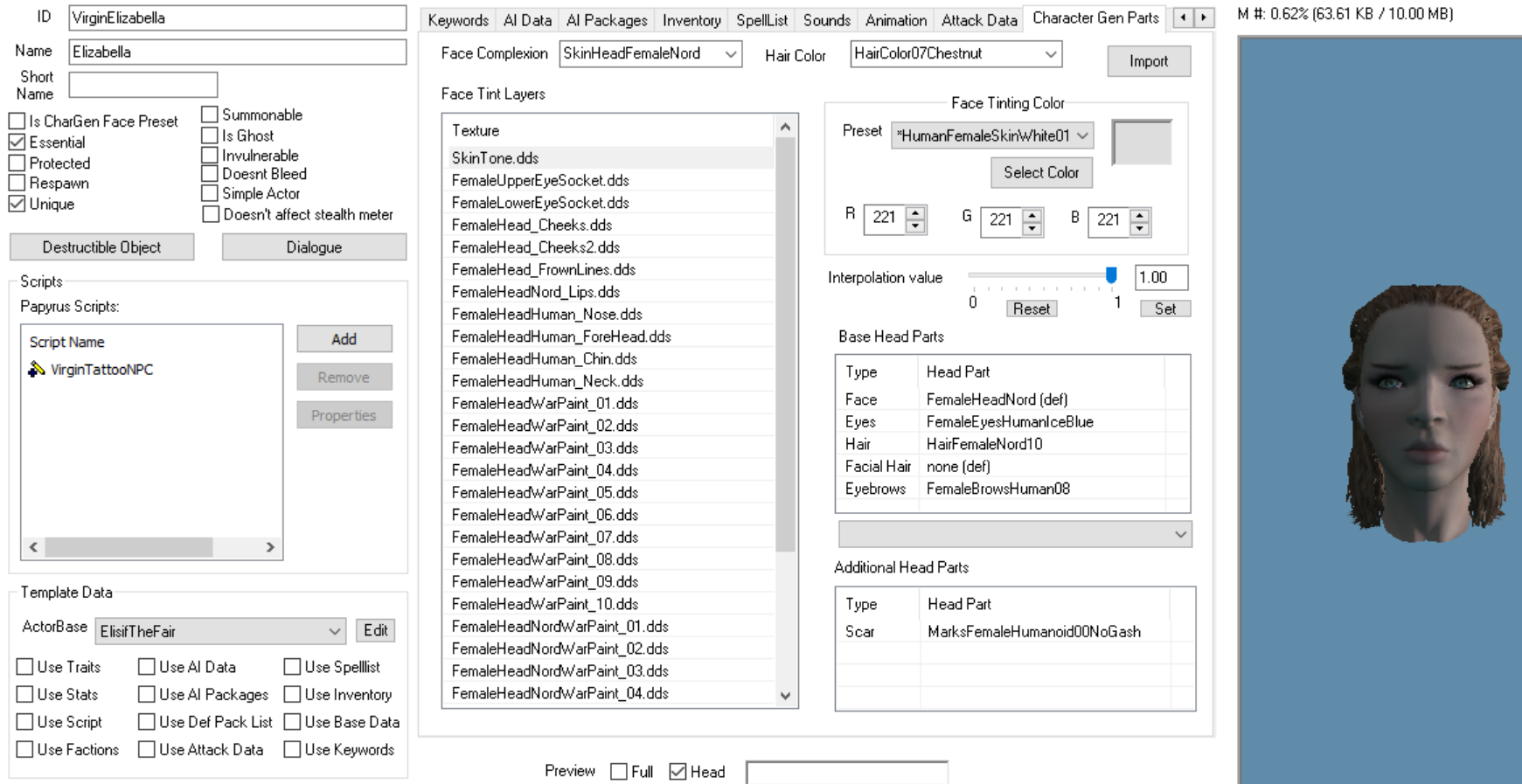1522x784 pixels.
Task: Click the Select Color button
Action: point(1041,172)
